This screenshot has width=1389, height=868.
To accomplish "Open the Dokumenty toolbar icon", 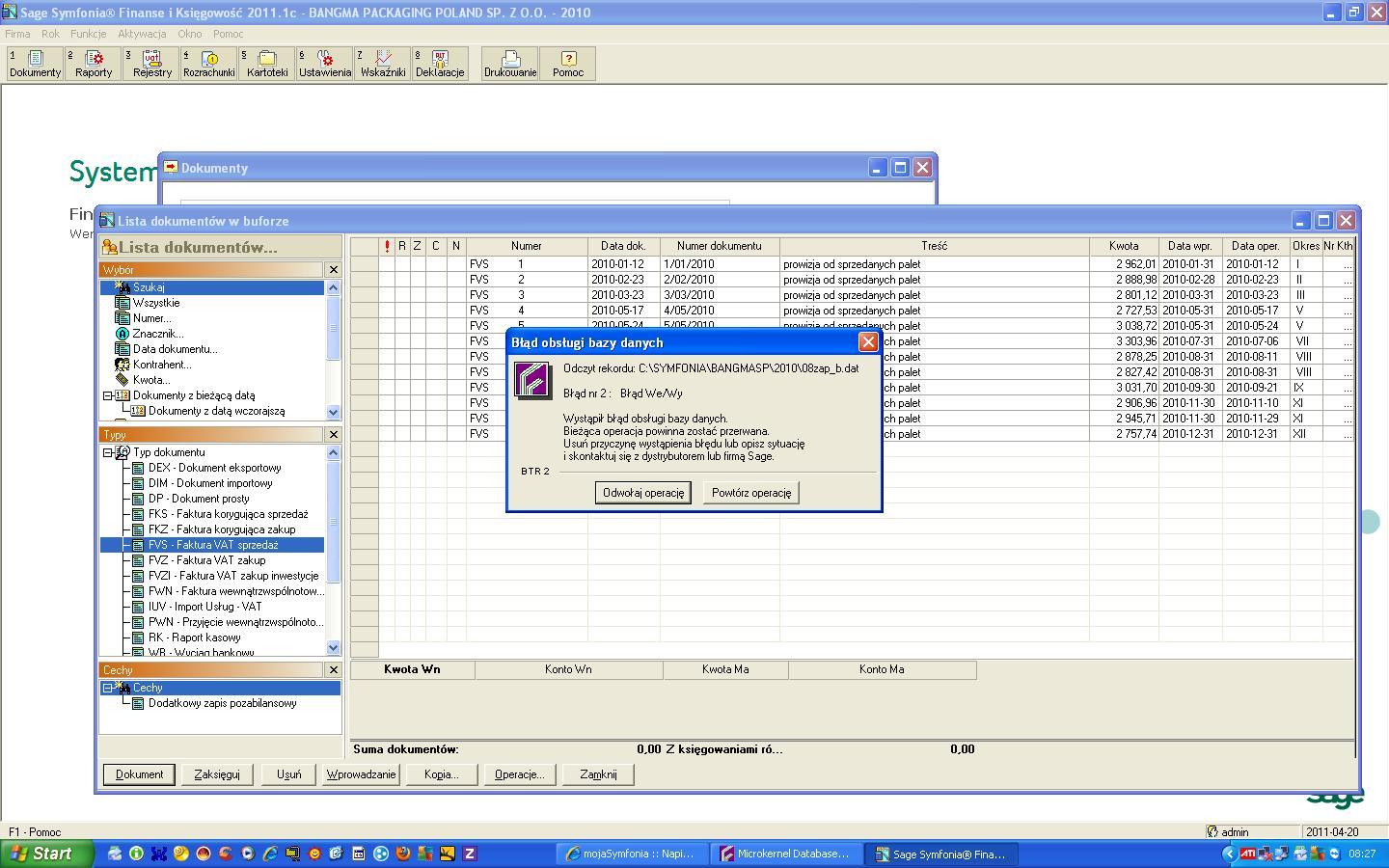I will [35, 64].
